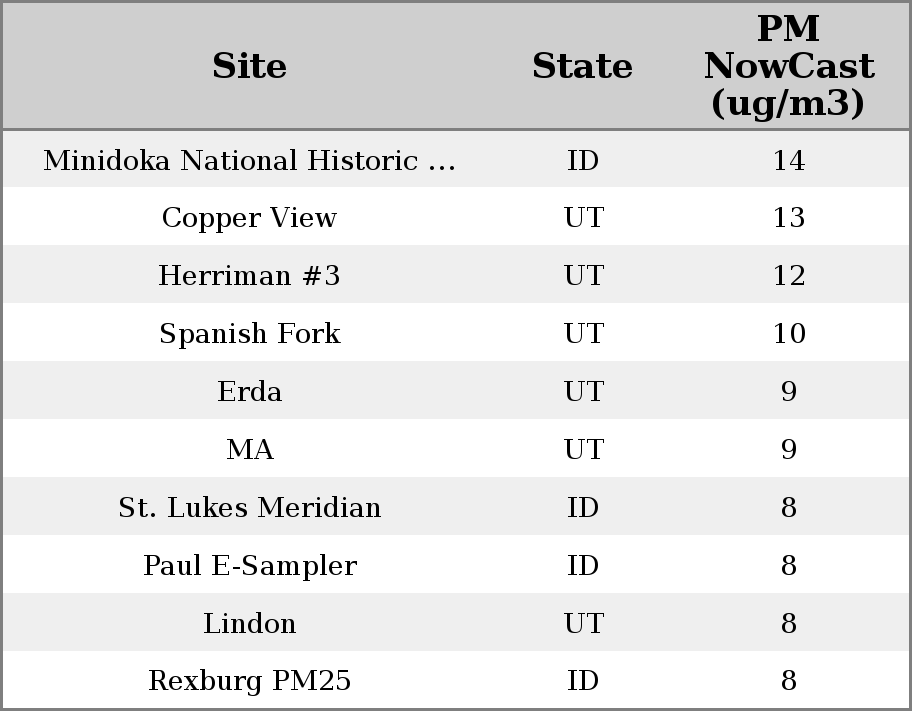Click the Copper View site name
Viewport: 912px width, 711px height.
coord(249,218)
